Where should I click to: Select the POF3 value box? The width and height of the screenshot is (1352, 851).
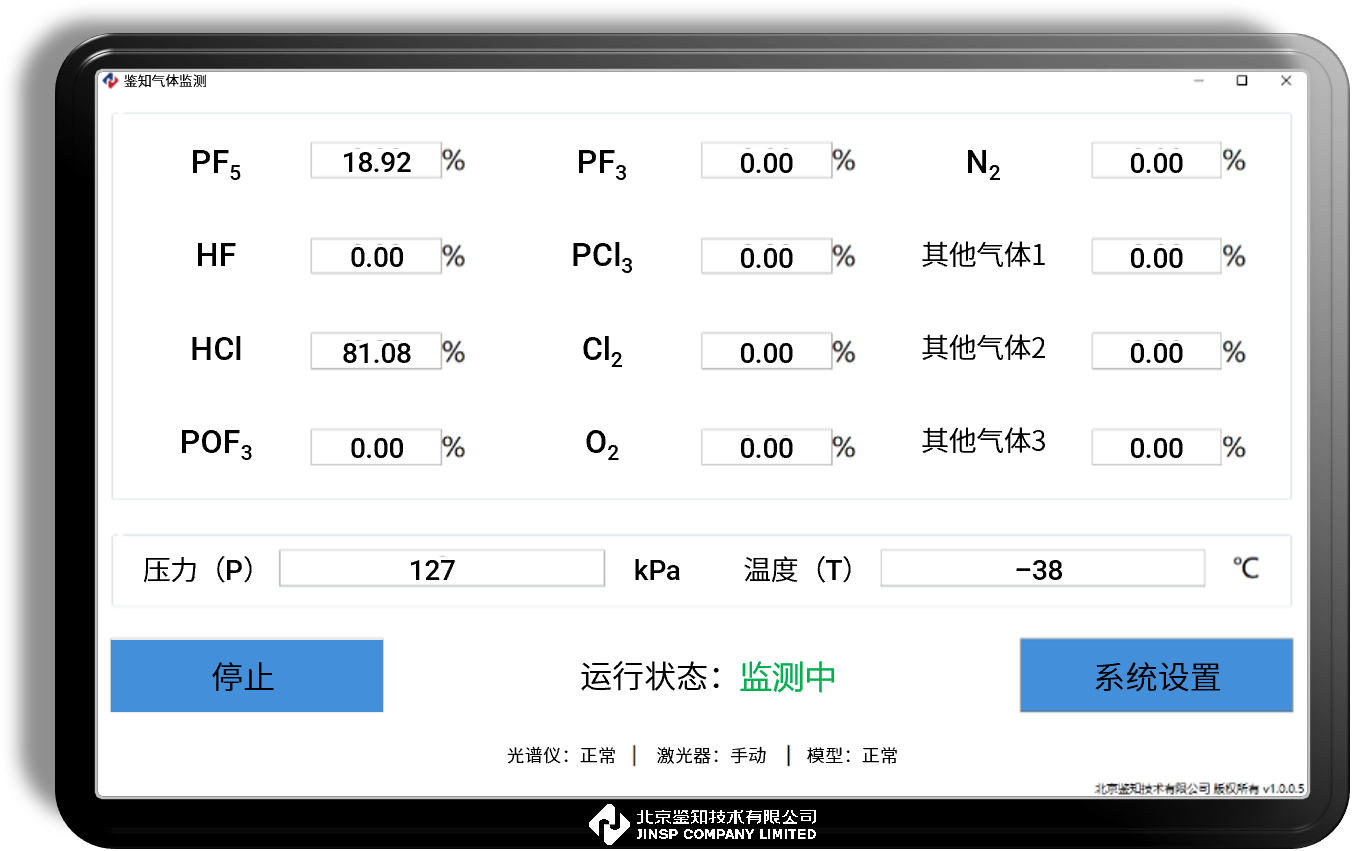tap(376, 447)
